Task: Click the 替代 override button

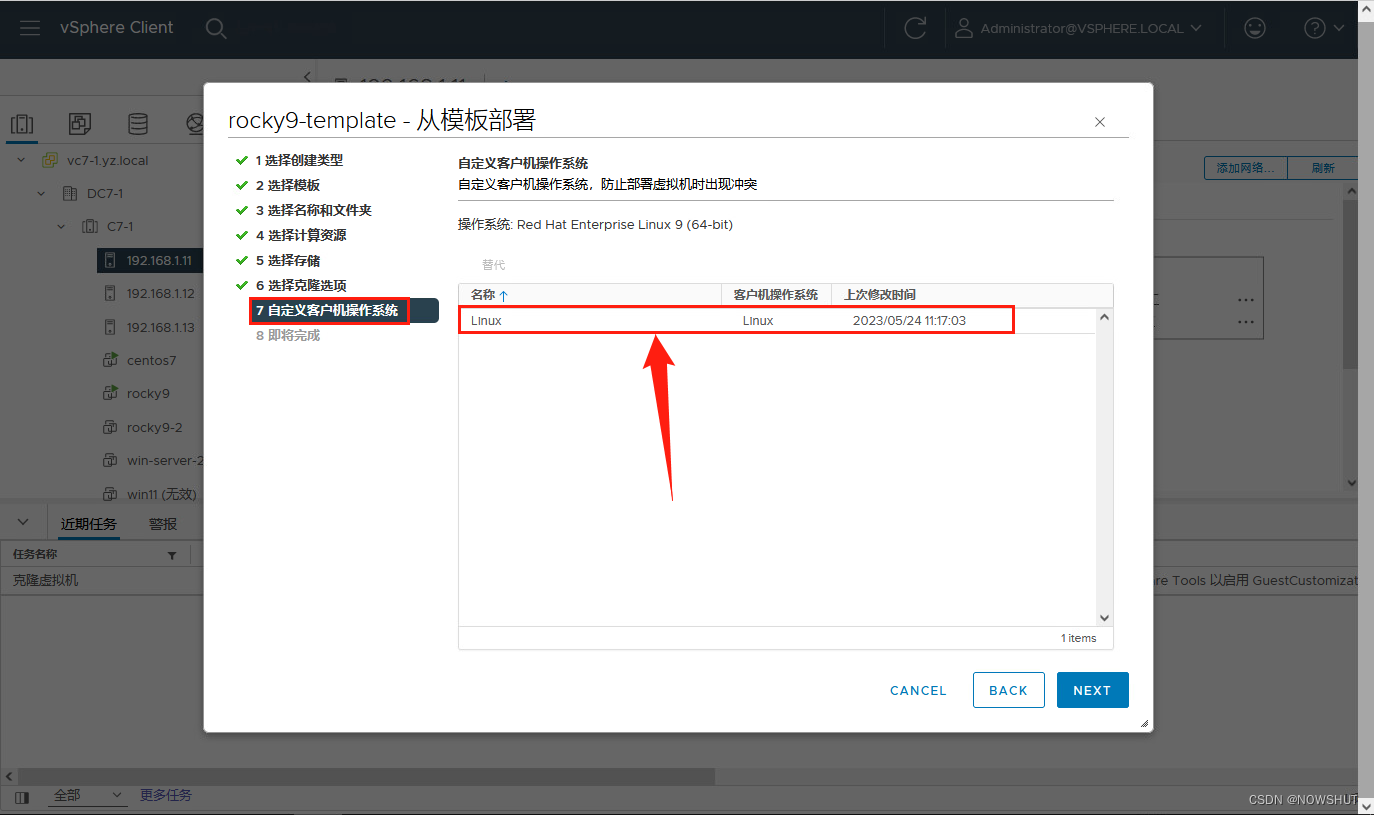Action: [494, 265]
